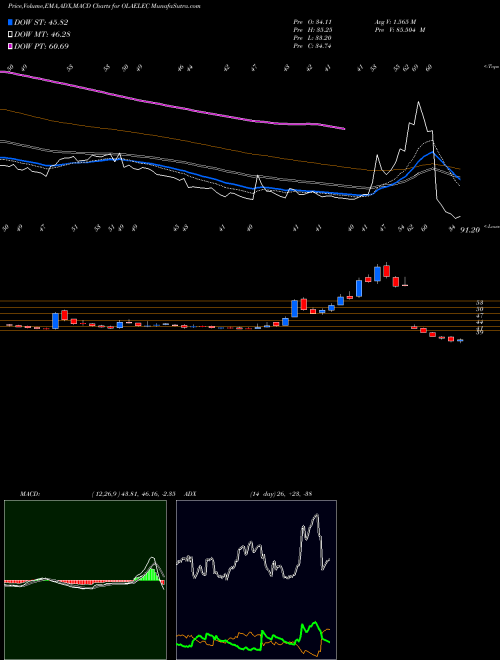Click the 53 support level label
Image resolution: width=500 pixels, height=660 pixels.
pyautogui.click(x=479, y=302)
